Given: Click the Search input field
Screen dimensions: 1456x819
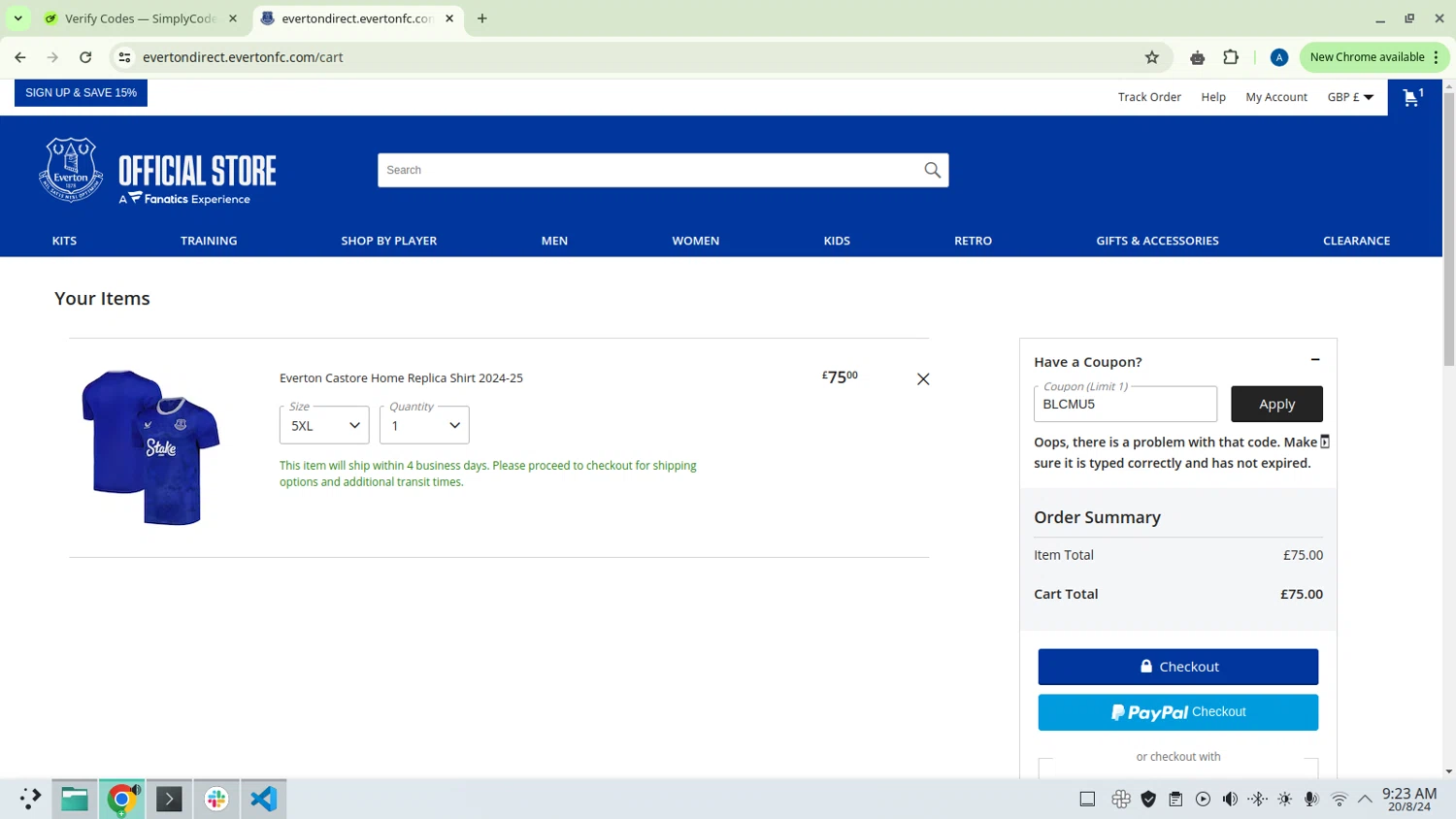Looking at the screenshot, I should [650, 170].
